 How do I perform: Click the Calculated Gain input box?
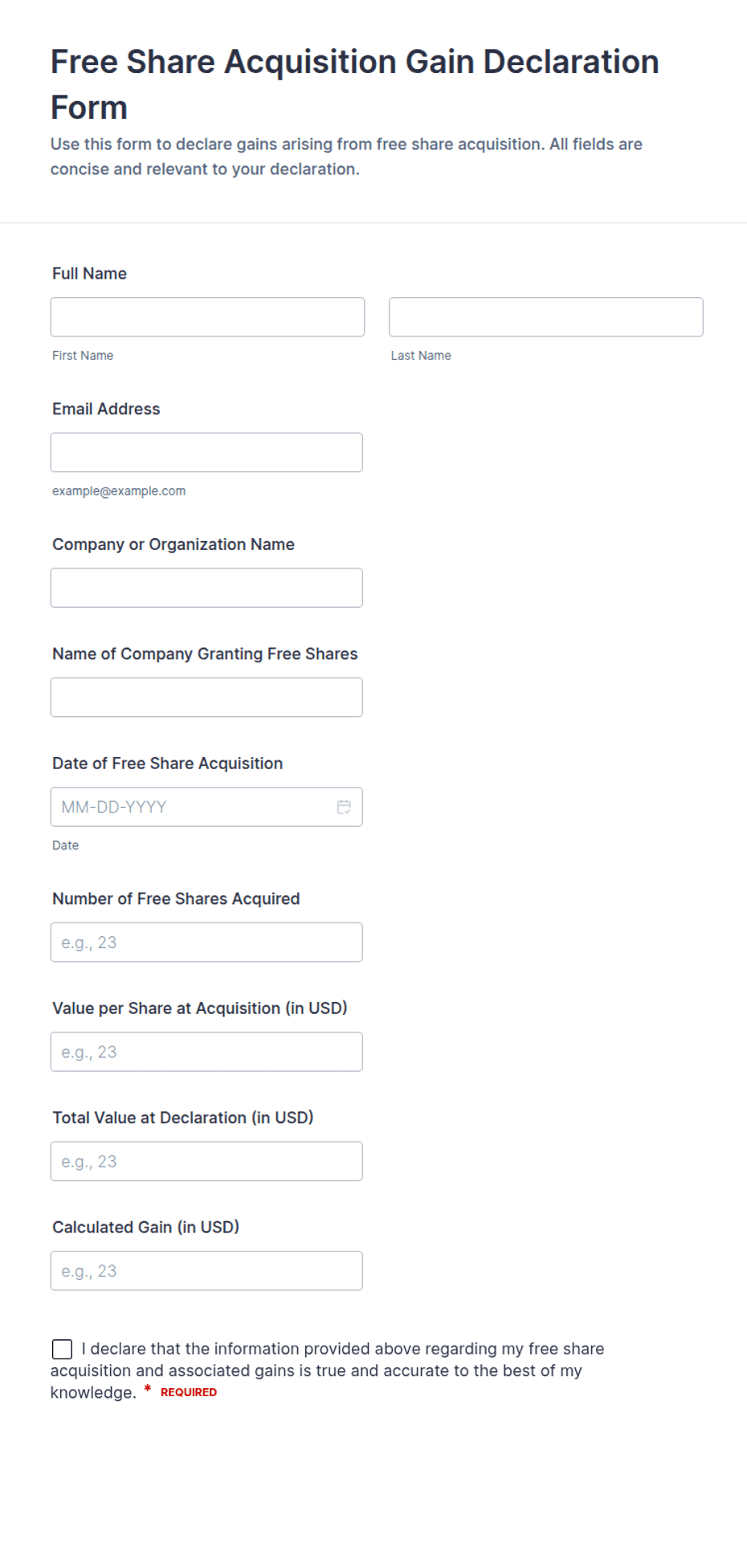coord(206,1271)
